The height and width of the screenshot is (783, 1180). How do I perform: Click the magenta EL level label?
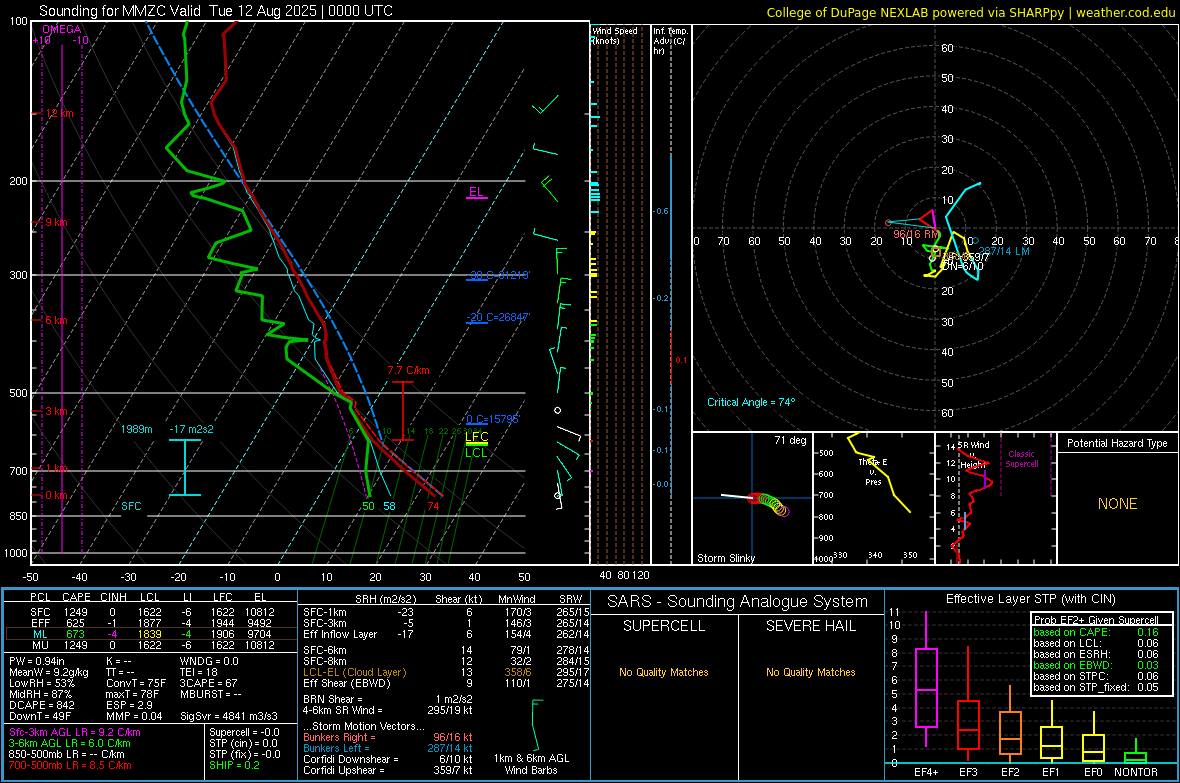(x=476, y=192)
